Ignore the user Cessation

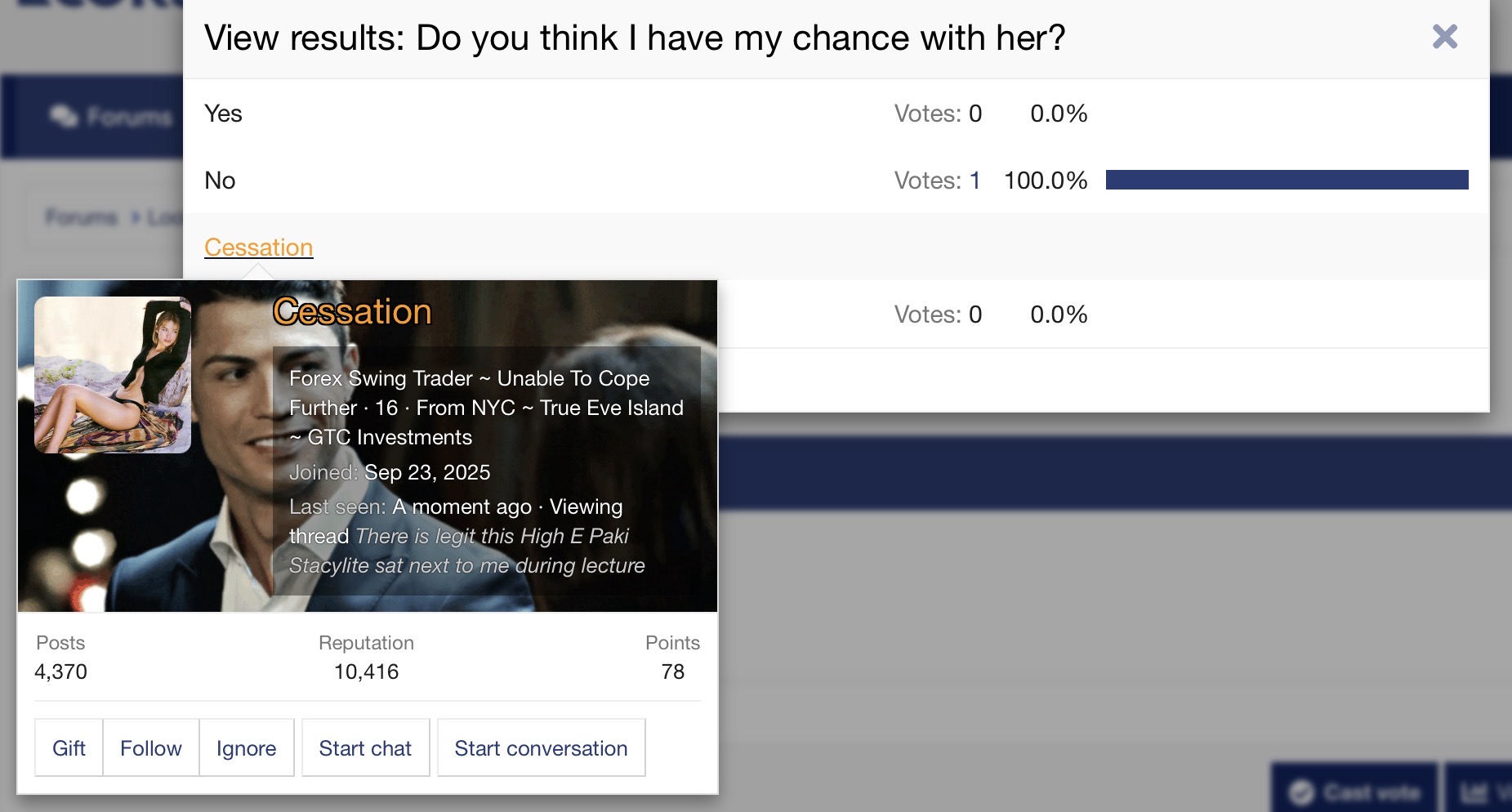click(x=246, y=748)
